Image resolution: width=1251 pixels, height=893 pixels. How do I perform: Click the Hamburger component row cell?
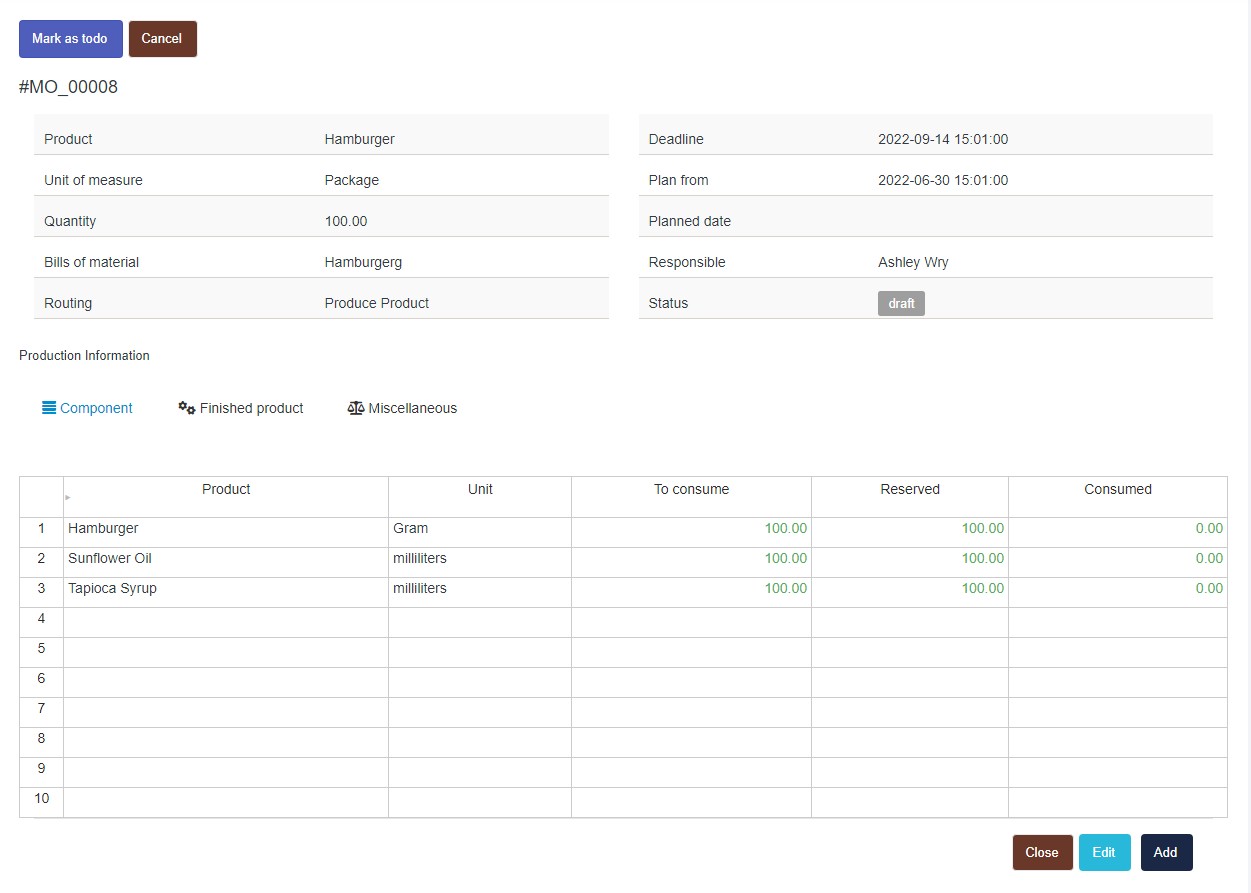pos(225,529)
